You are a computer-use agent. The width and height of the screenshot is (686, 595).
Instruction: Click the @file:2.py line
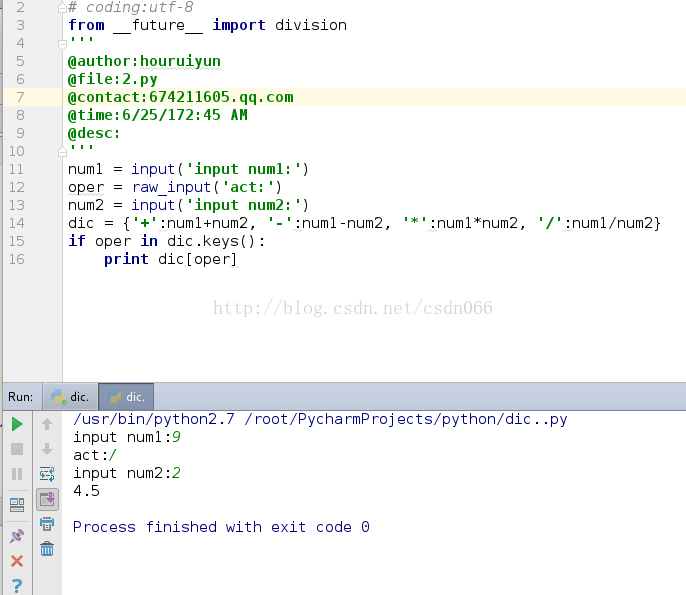pyautogui.click(x=112, y=79)
